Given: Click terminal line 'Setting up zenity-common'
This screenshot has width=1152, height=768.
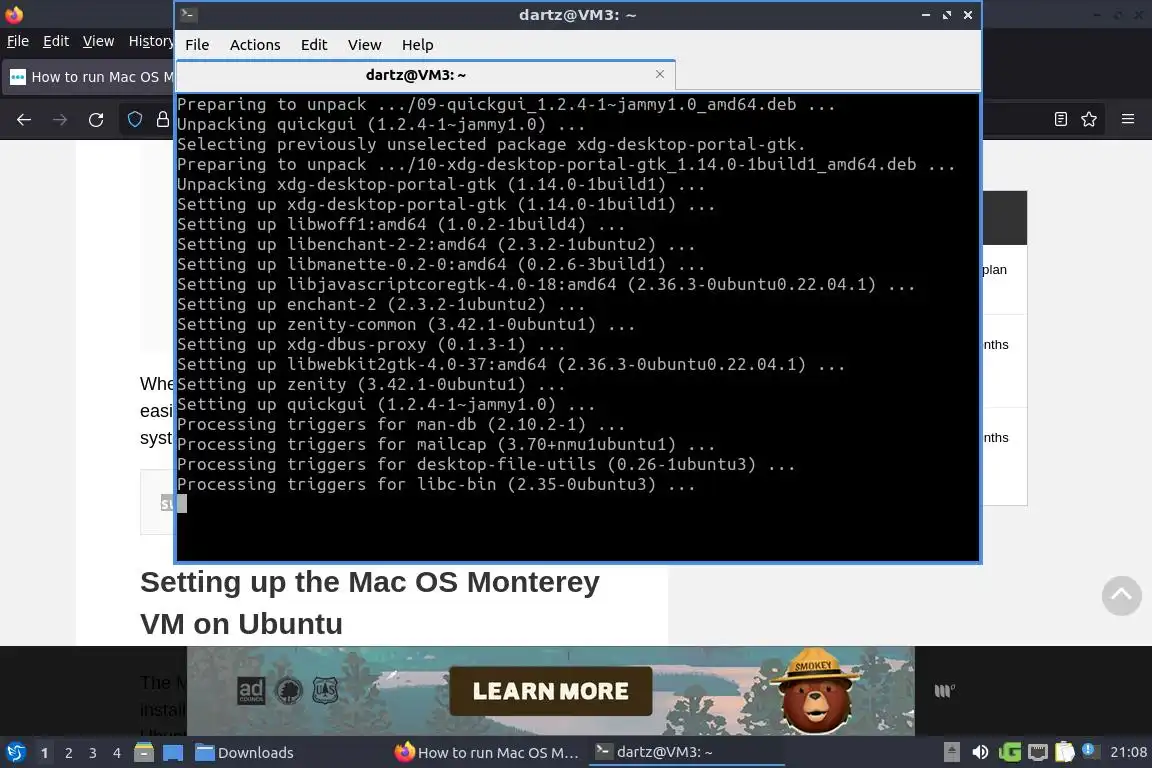Looking at the screenshot, I should pos(406,324).
